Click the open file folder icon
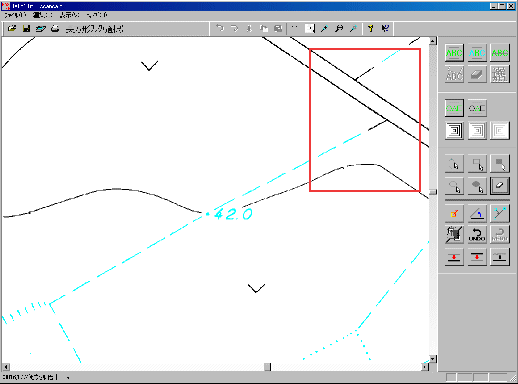Screen dimensions: 518x384 pos(12,29)
